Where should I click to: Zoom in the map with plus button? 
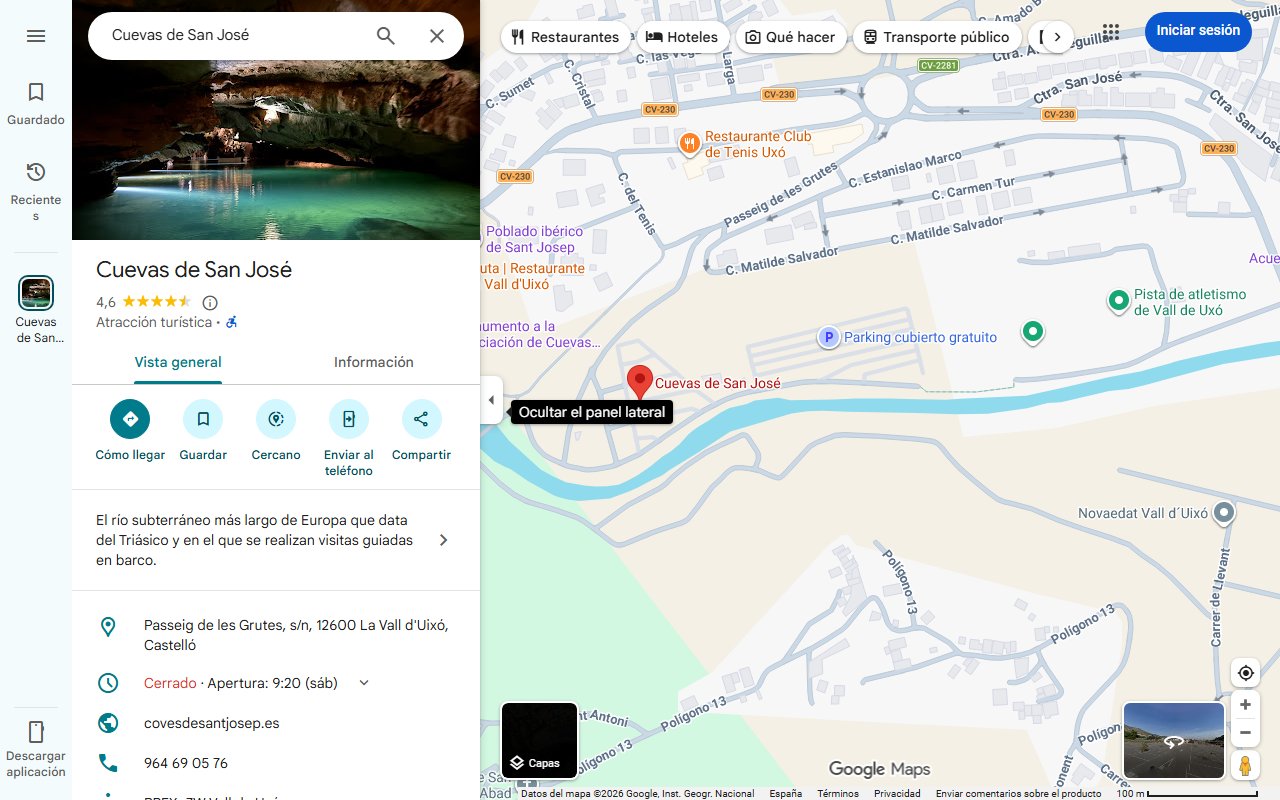pos(1245,705)
